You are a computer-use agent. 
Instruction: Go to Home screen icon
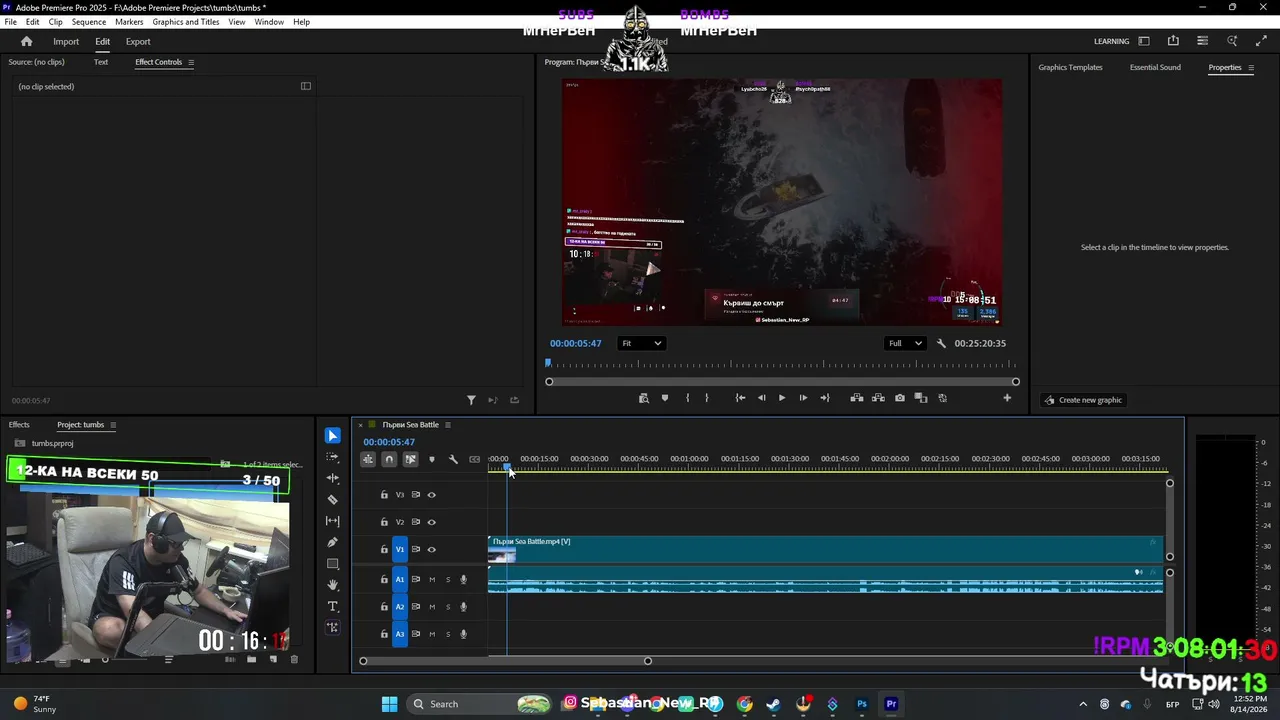[x=27, y=41]
